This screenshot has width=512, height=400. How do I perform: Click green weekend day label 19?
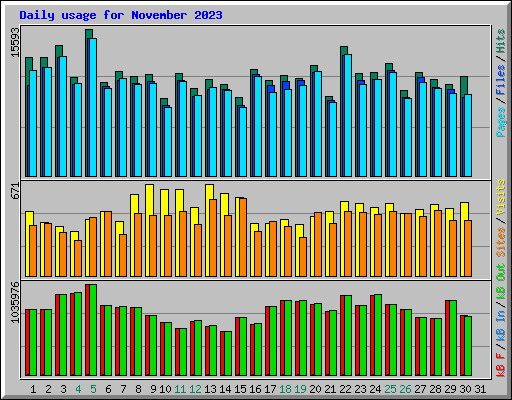(300, 389)
